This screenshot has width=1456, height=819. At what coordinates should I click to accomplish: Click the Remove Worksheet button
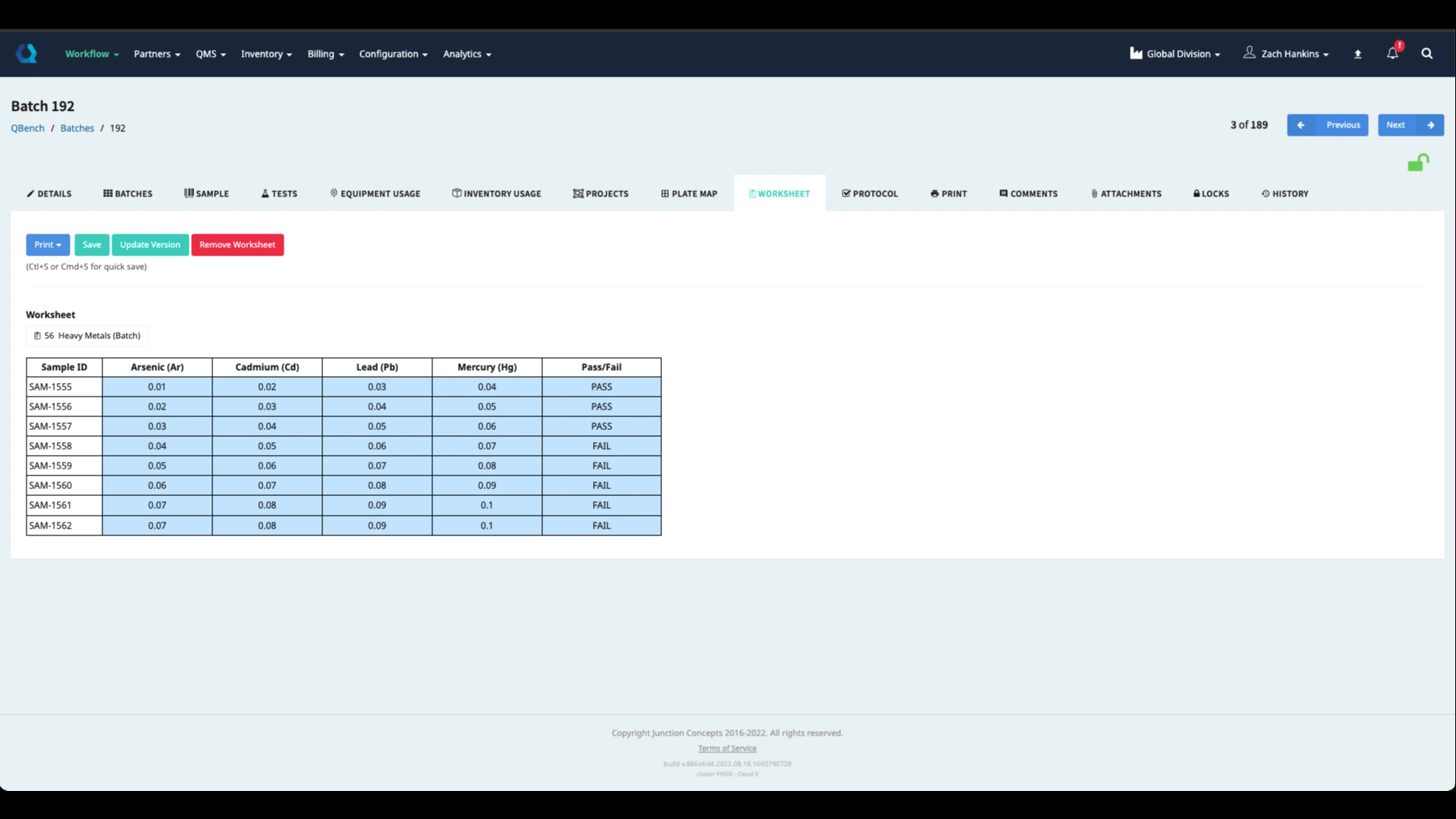[237, 244]
